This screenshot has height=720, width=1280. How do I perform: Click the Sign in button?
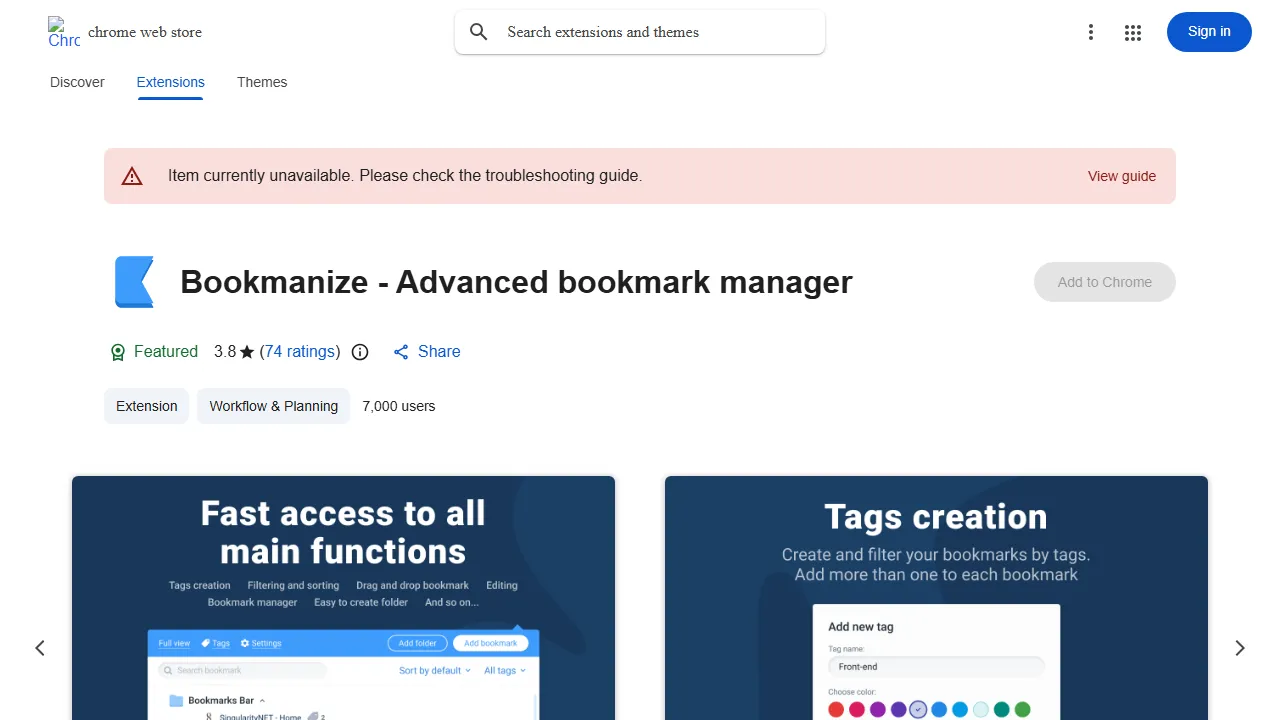tap(1209, 32)
